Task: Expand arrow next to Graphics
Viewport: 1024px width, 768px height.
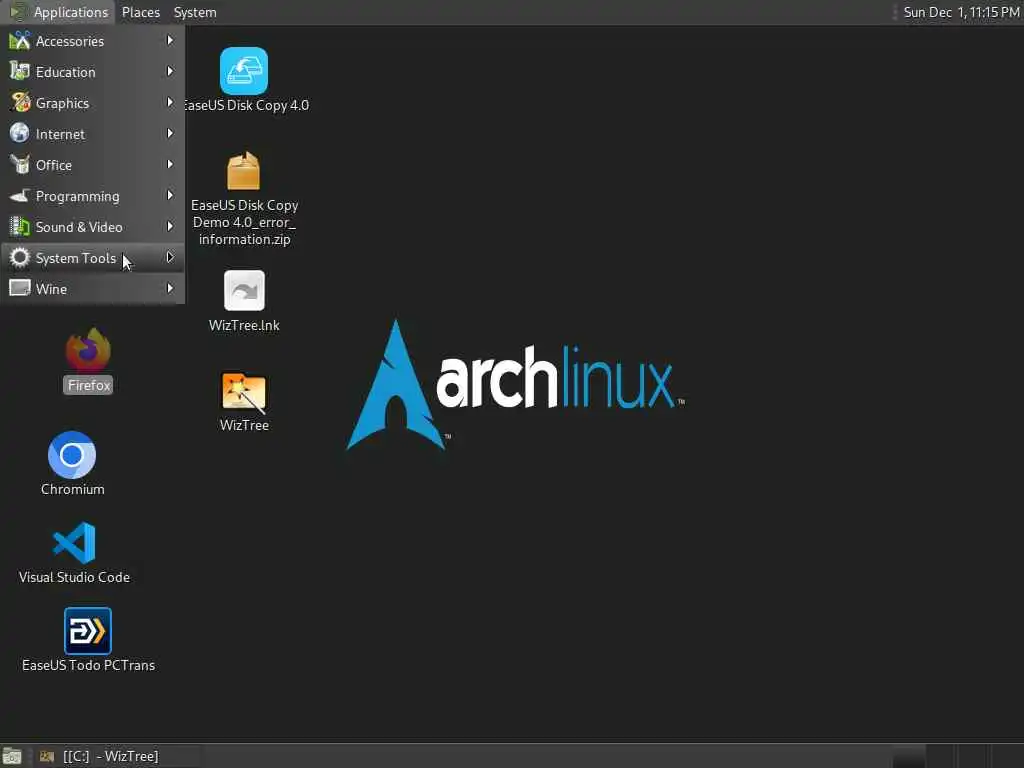Action: 170,103
